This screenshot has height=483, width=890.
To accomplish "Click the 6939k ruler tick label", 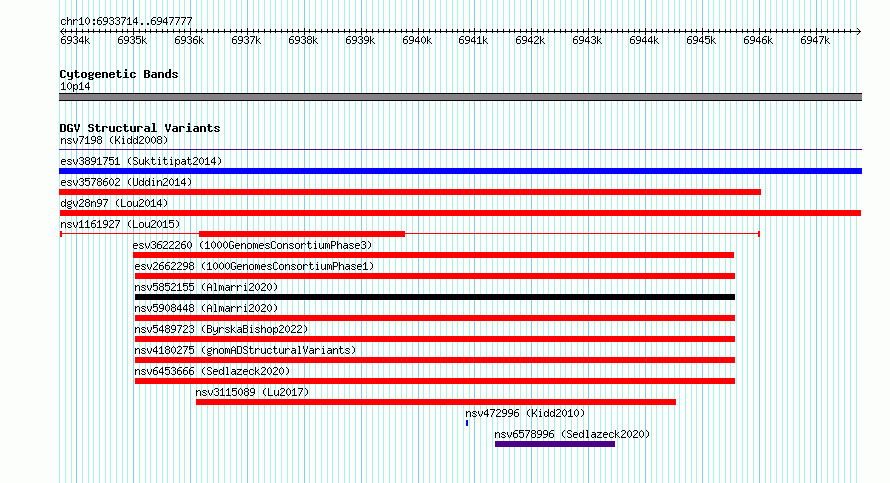I will pyautogui.click(x=360, y=40).
